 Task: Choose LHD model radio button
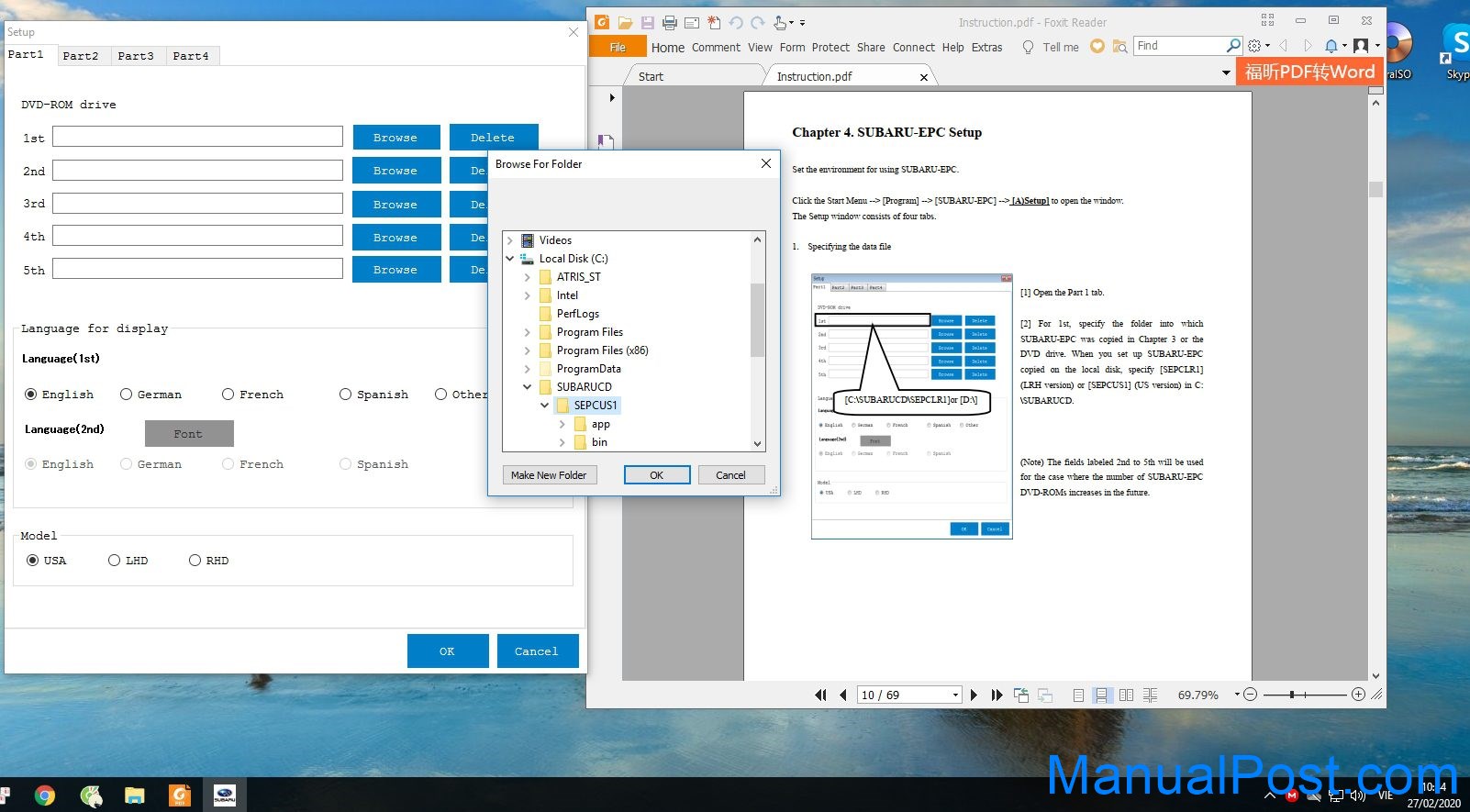point(114,561)
